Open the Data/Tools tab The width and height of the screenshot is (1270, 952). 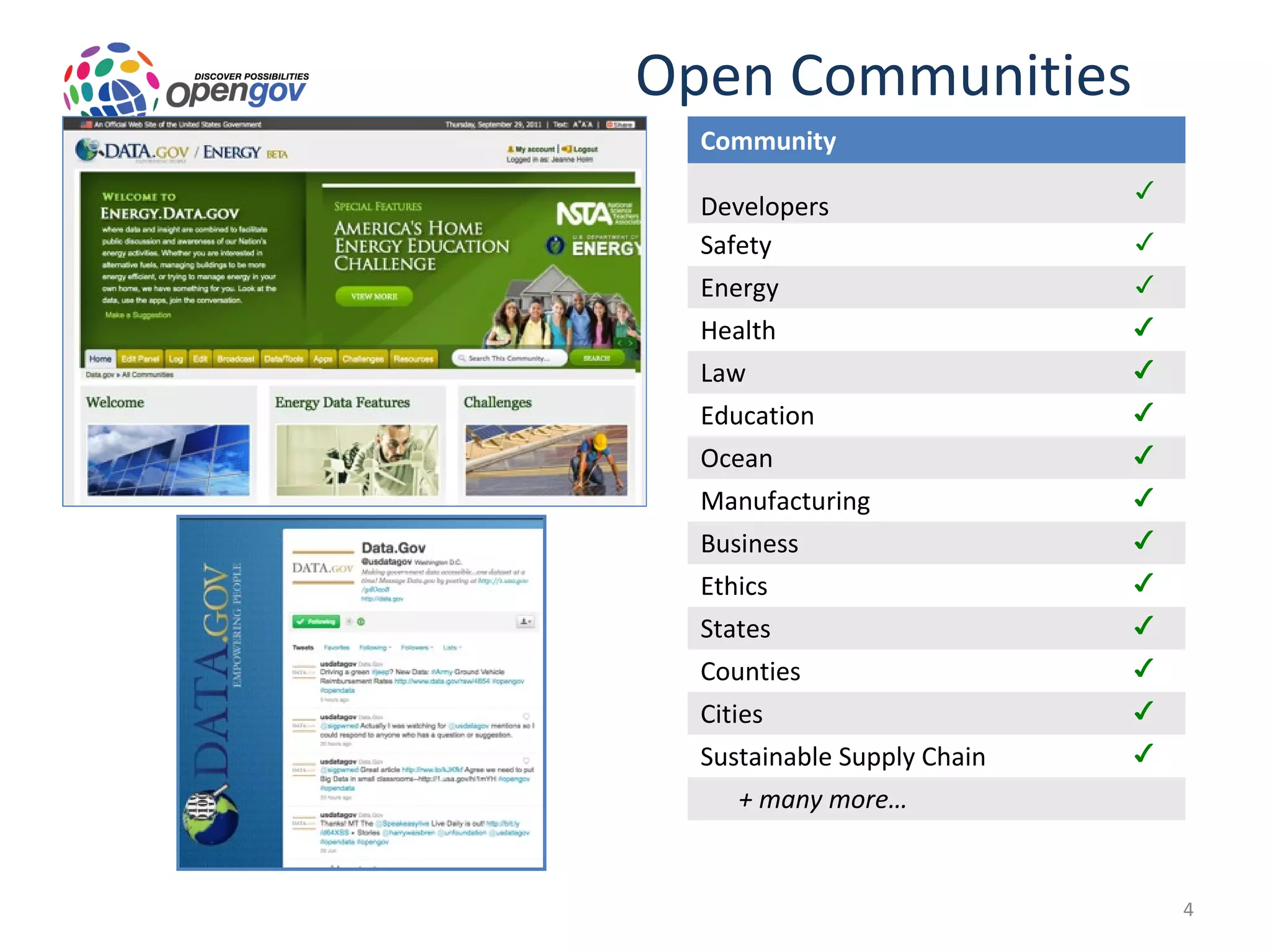click(283, 359)
